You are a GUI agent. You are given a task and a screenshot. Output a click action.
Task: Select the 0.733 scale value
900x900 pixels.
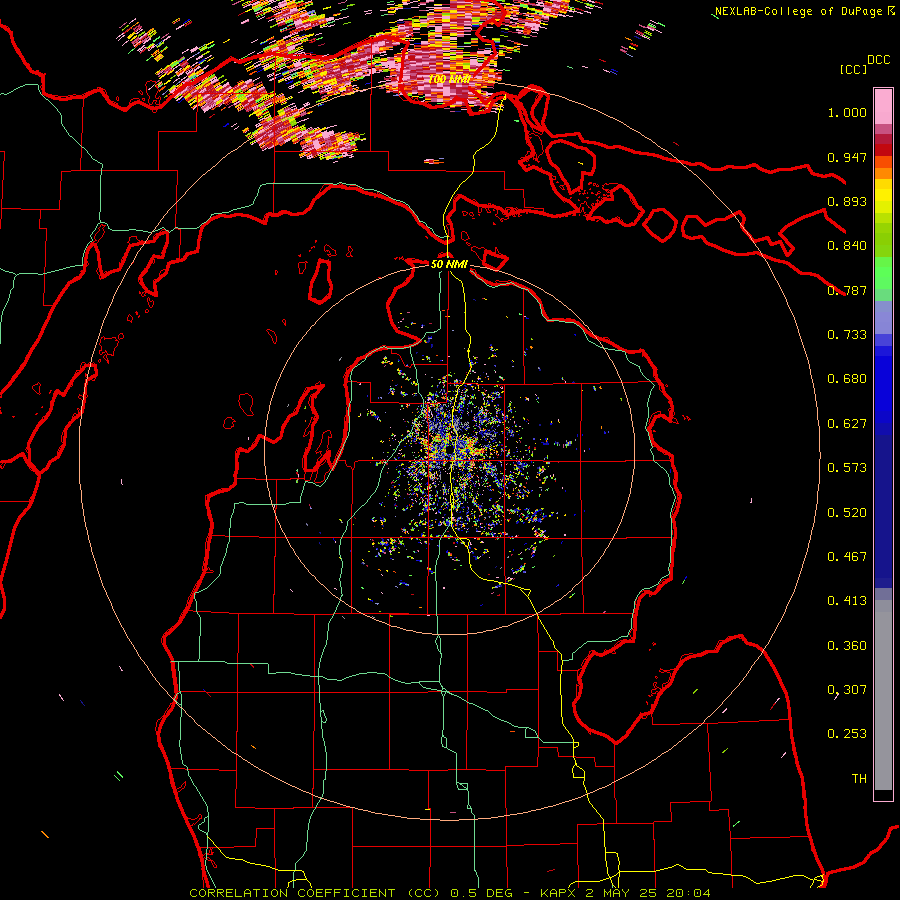pyautogui.click(x=847, y=335)
